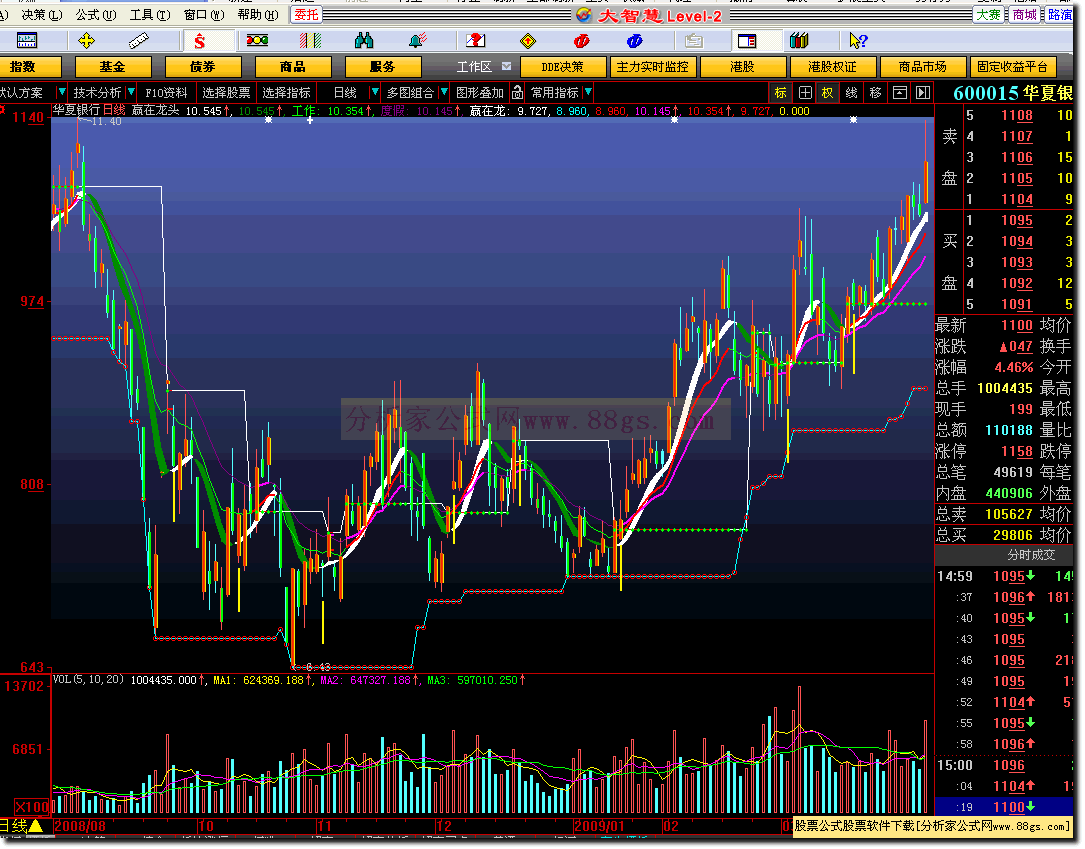Click the 选择股票 item
Screen dimensions: 1085x849
pos(226,93)
